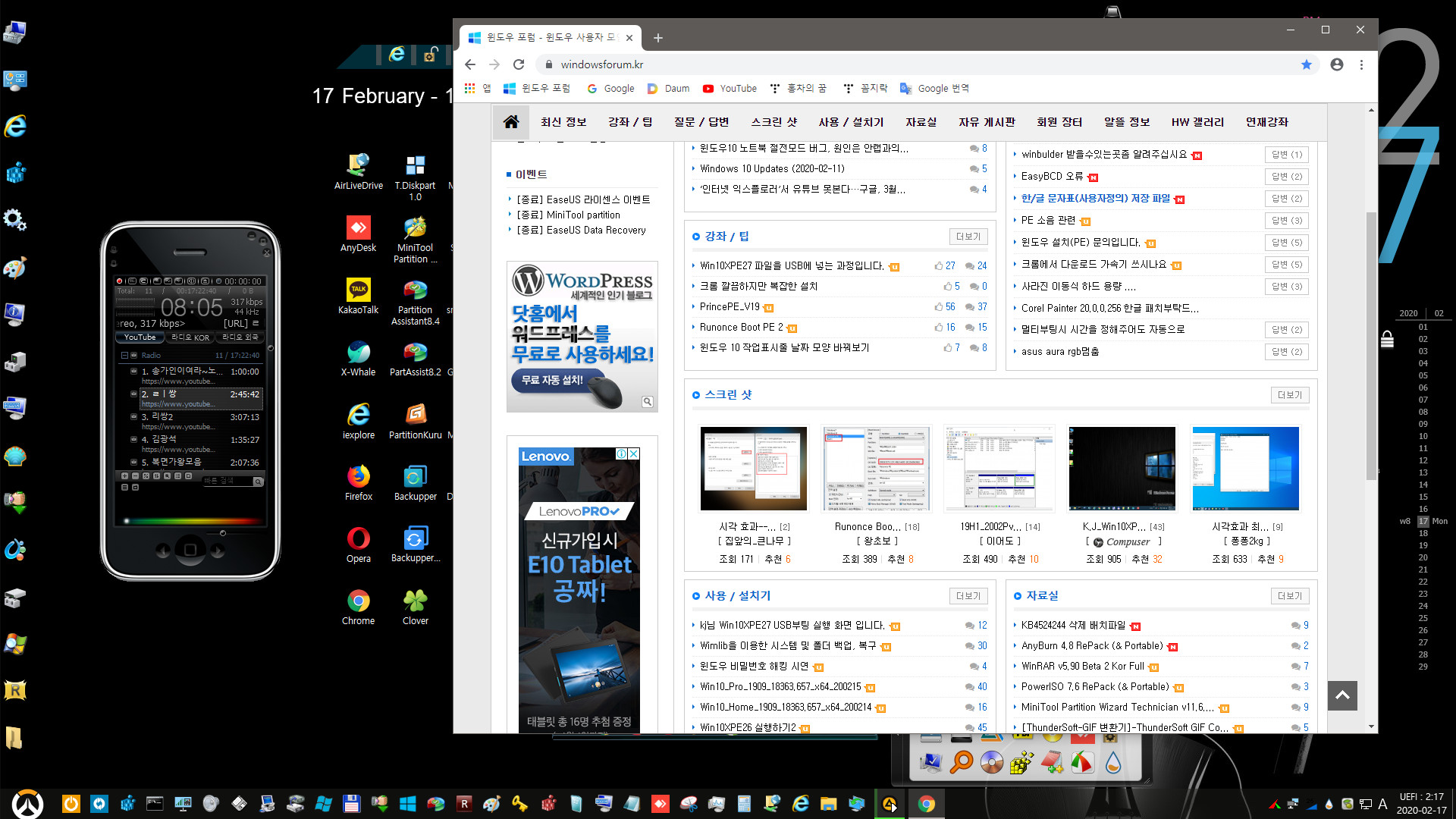Click the Overwatch start button on taskbar
Viewport: 1456px width, 819px height.
28,804
